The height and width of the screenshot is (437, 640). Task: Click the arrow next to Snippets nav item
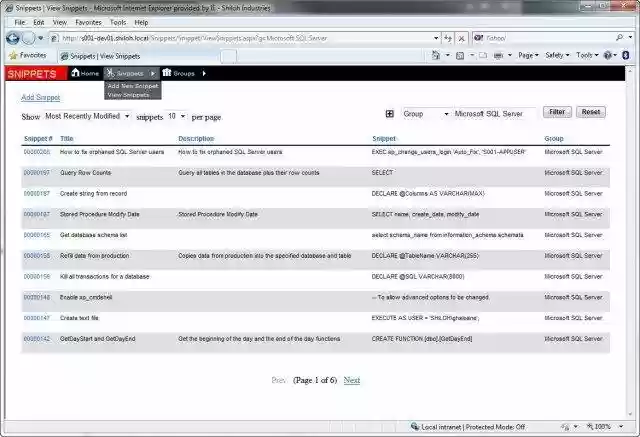point(153,74)
